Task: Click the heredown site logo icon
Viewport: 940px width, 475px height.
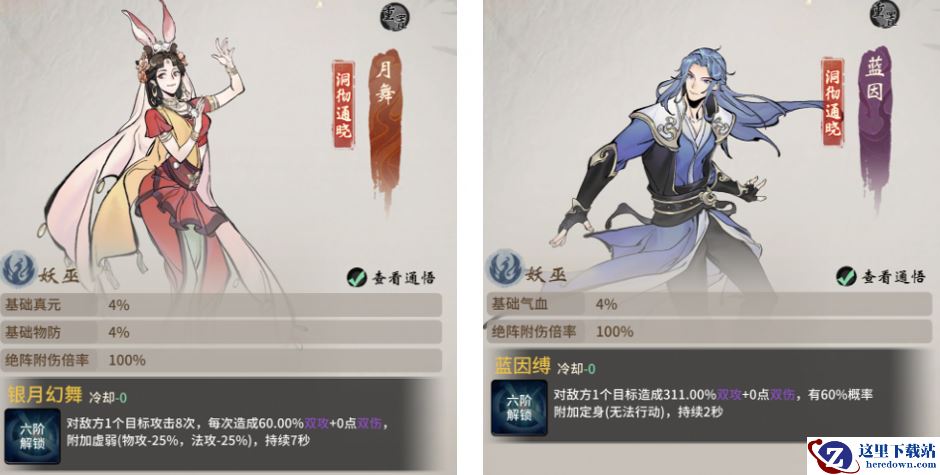Action: [832, 455]
